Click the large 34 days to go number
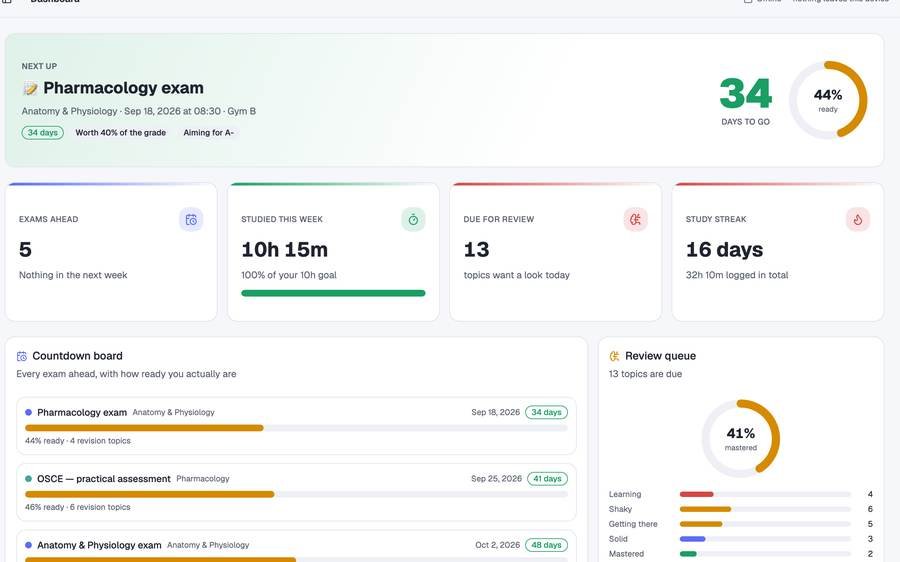 (x=745, y=94)
